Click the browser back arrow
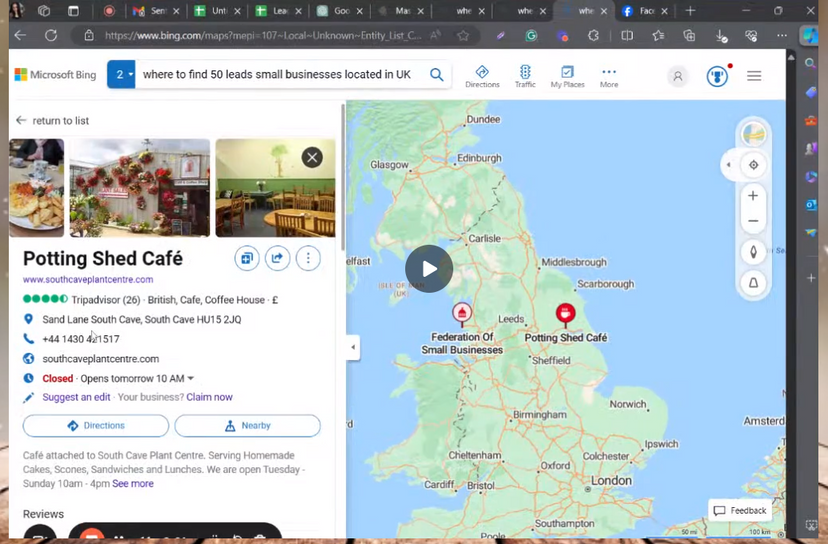 20,35
